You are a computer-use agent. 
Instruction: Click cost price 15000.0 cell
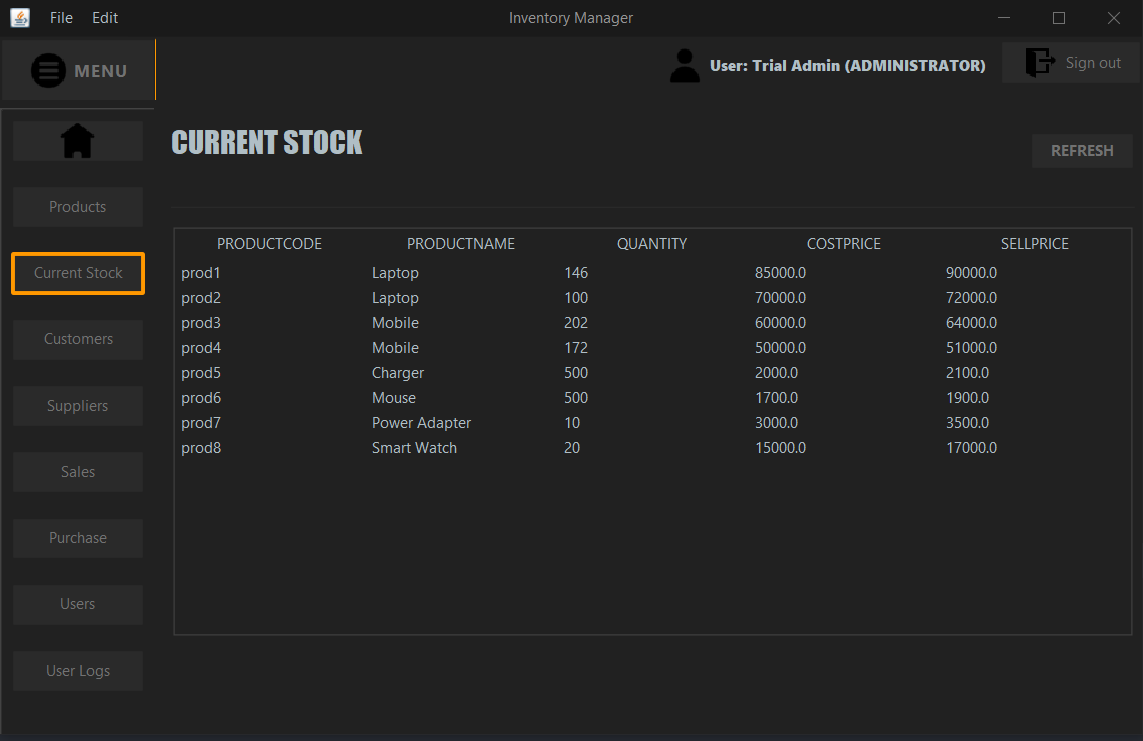click(843, 448)
